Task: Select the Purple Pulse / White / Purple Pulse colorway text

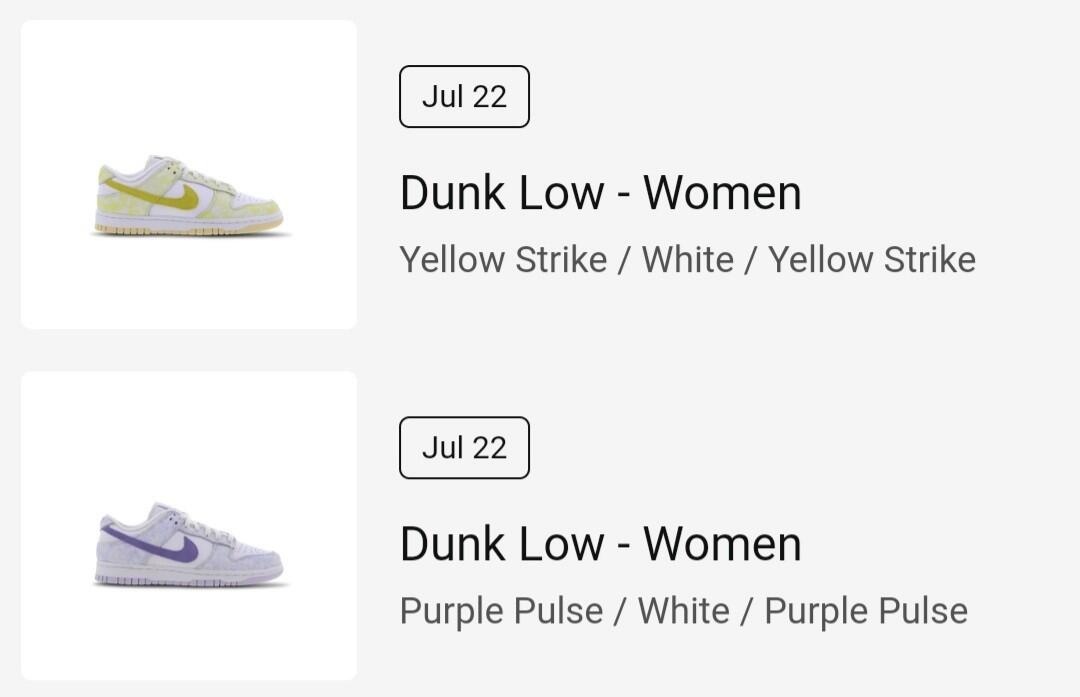Action: pyautogui.click(x=683, y=611)
